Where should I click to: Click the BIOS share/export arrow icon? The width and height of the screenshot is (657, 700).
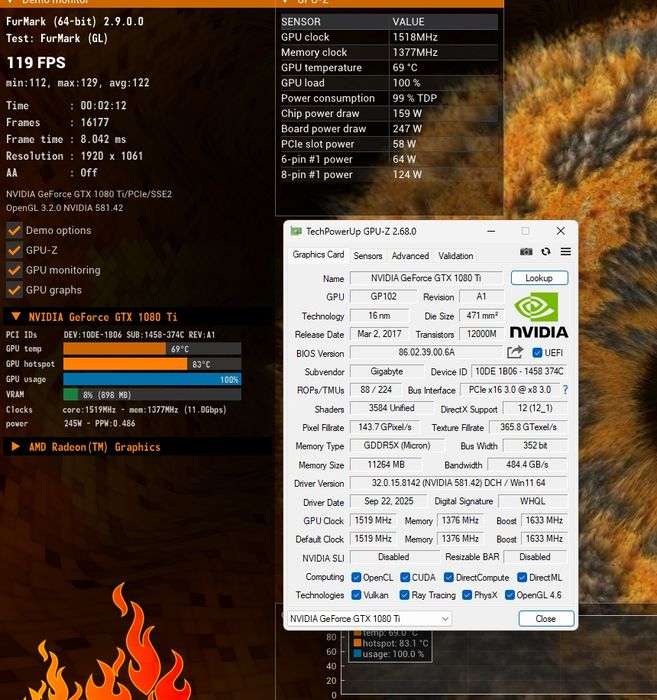[x=515, y=352]
